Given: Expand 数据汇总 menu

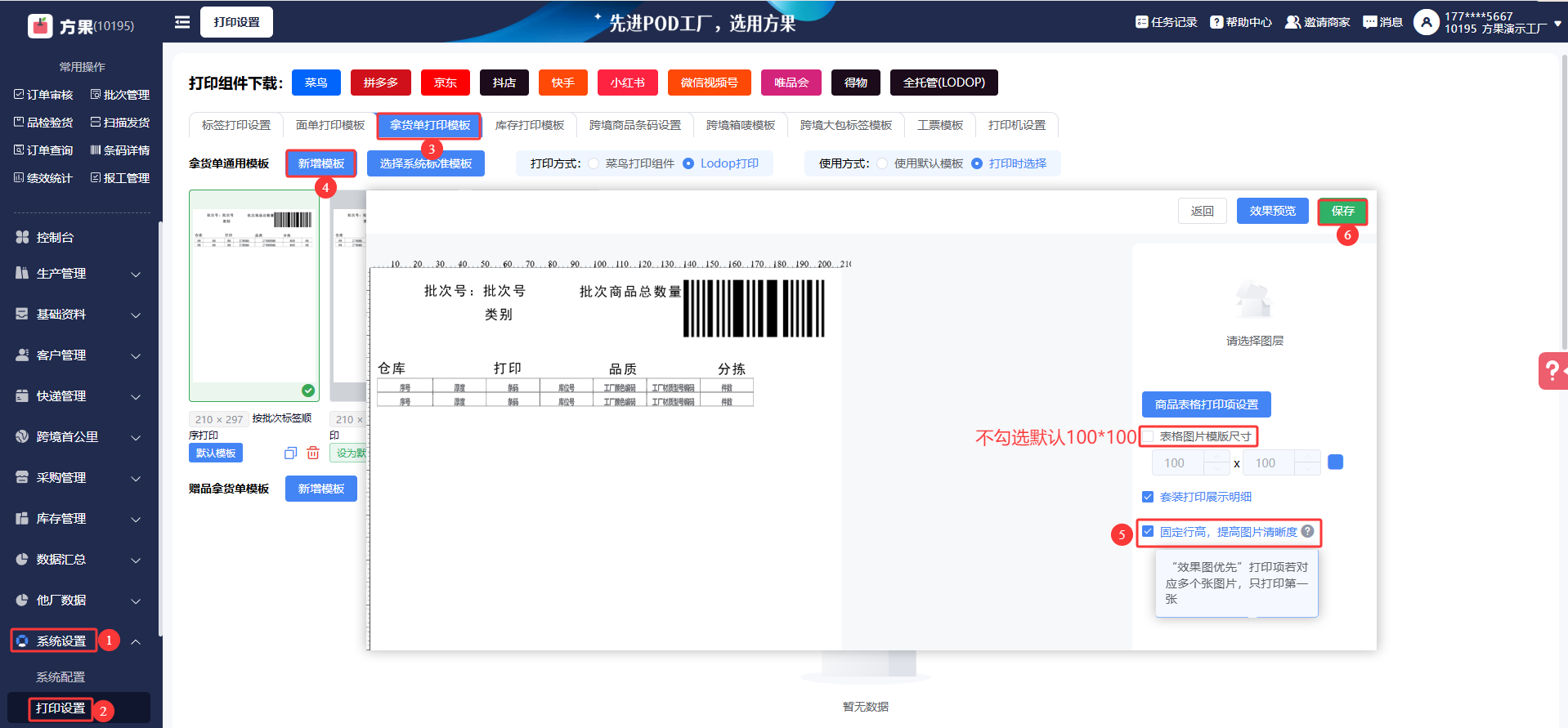Looking at the screenshot, I should [78, 560].
